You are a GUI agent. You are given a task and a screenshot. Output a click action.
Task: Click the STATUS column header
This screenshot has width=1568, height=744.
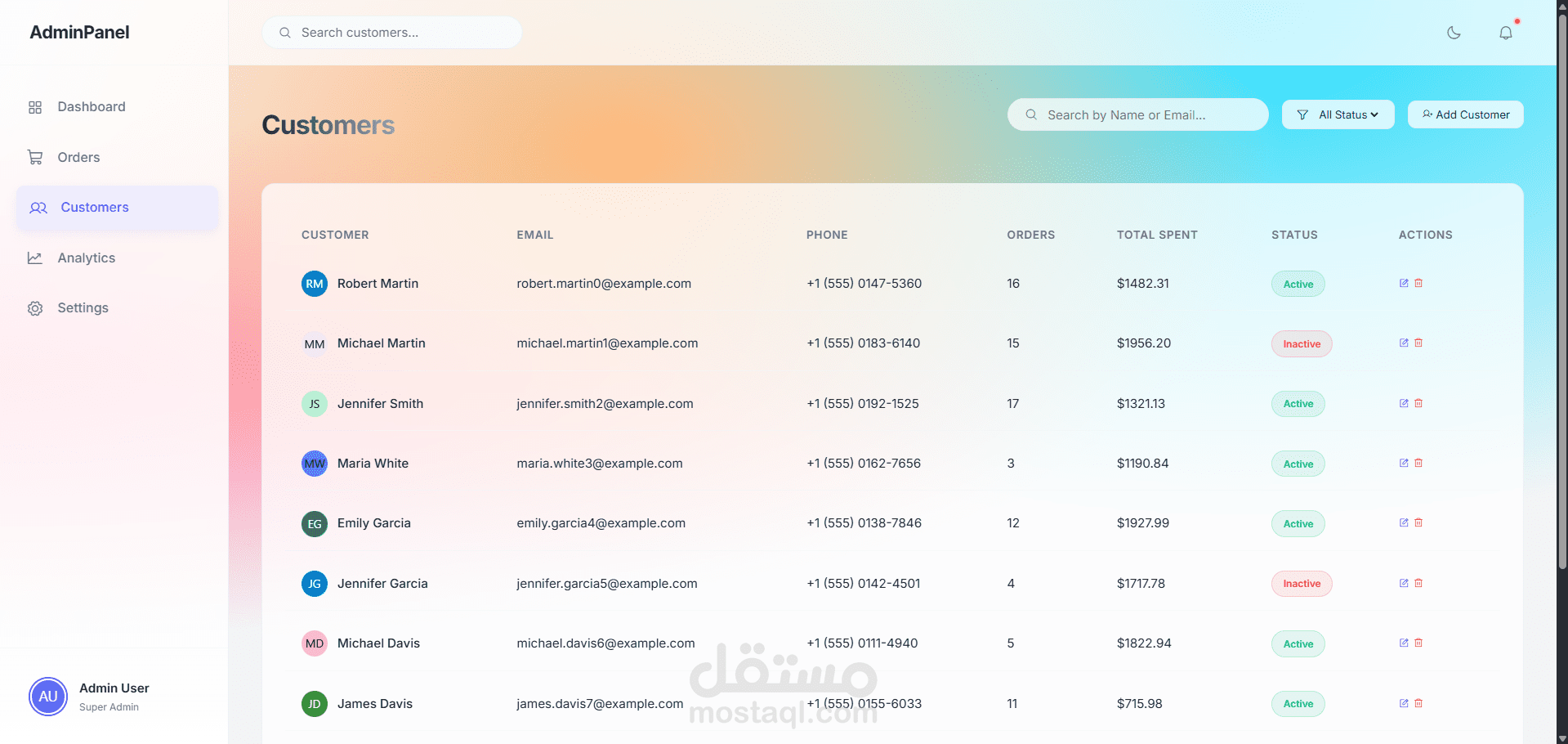click(1294, 235)
